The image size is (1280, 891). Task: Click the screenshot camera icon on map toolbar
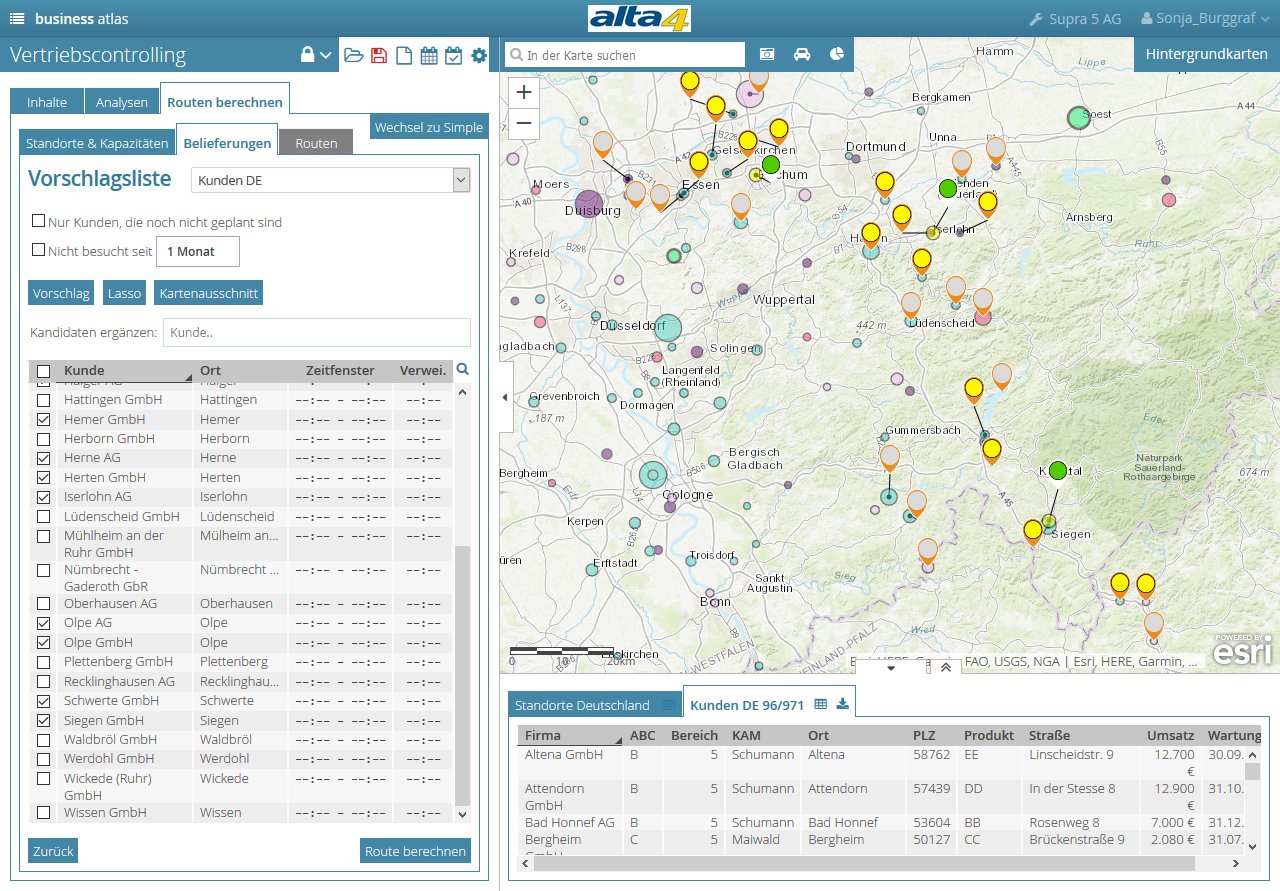(768, 54)
